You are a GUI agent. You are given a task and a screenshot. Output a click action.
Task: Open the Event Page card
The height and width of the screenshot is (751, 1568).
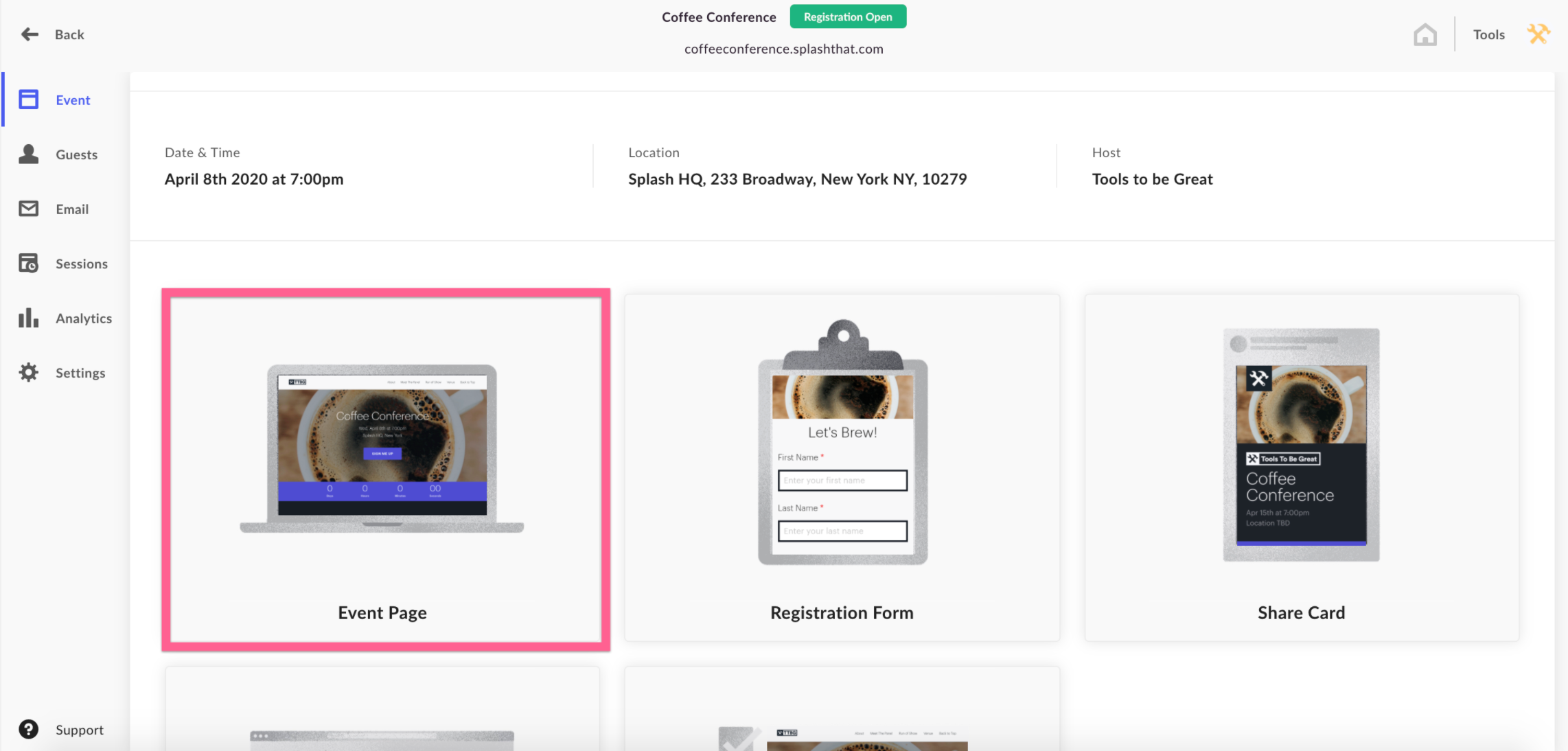(385, 470)
